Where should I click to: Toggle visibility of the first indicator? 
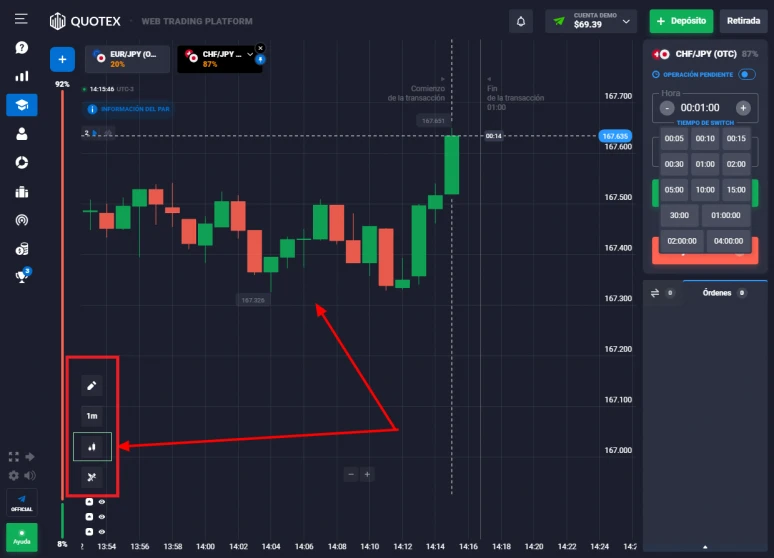pos(102,502)
